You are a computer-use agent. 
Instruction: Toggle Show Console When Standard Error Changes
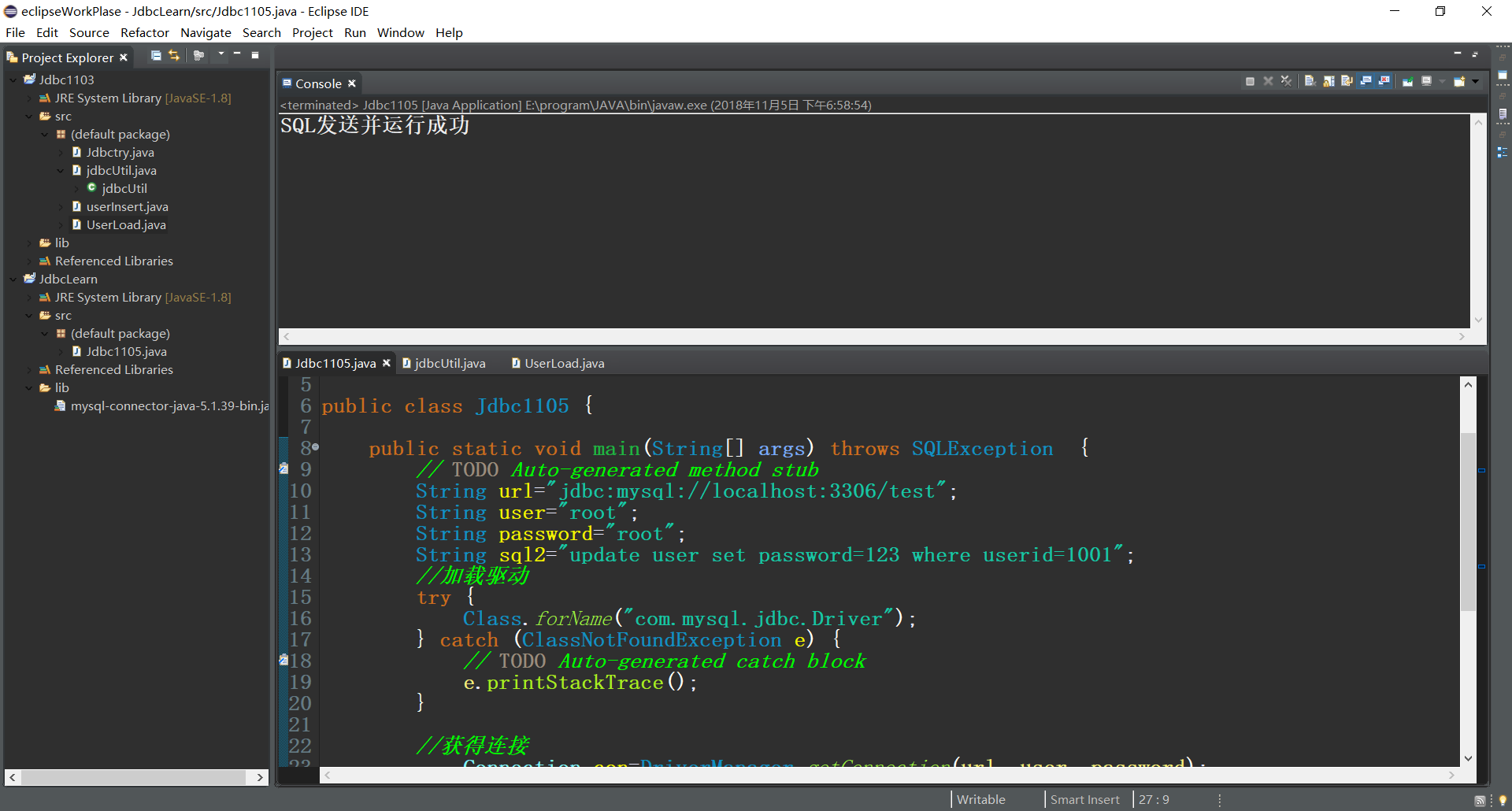[1384, 82]
